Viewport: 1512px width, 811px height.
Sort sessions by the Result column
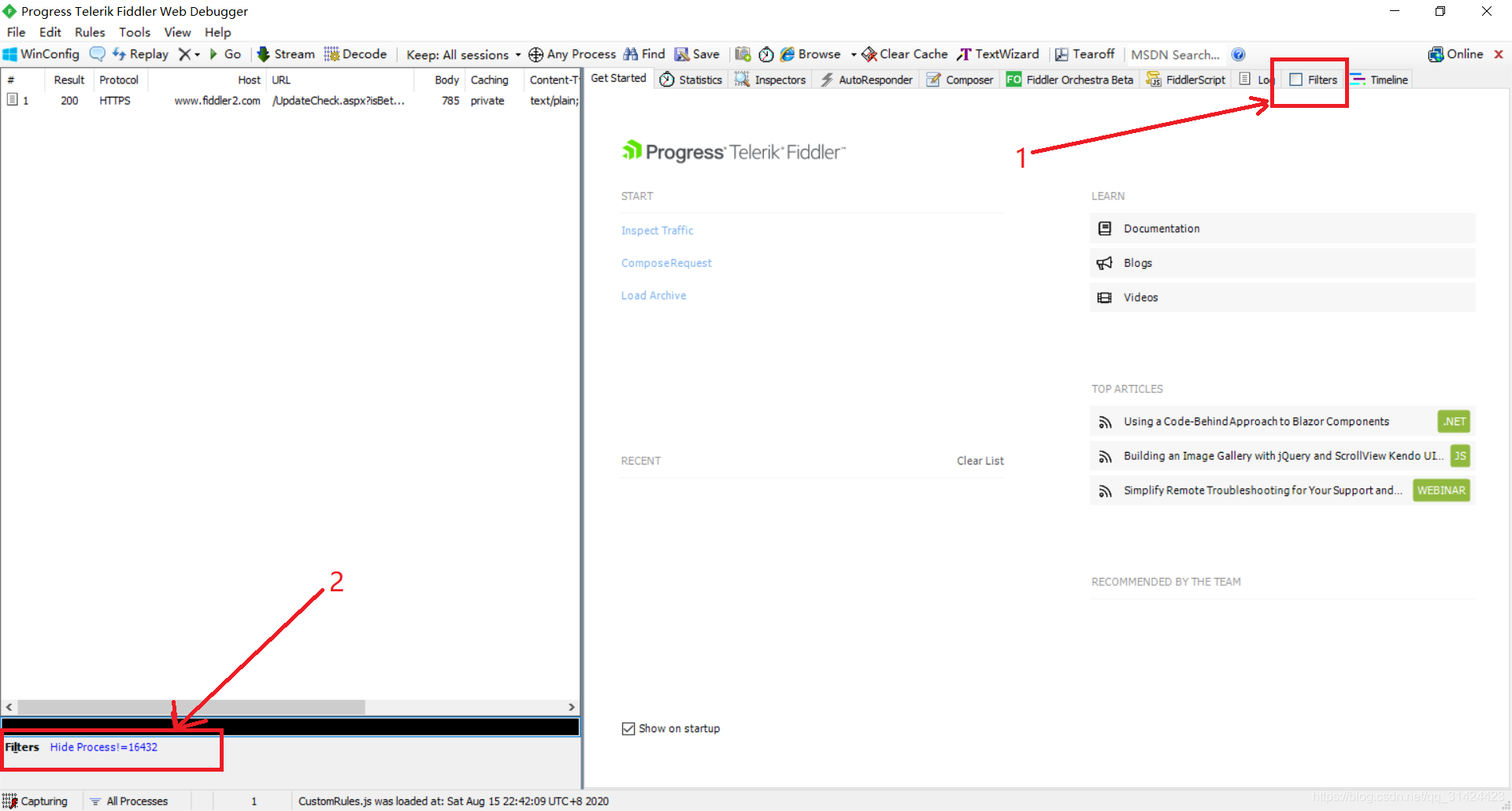[69, 80]
